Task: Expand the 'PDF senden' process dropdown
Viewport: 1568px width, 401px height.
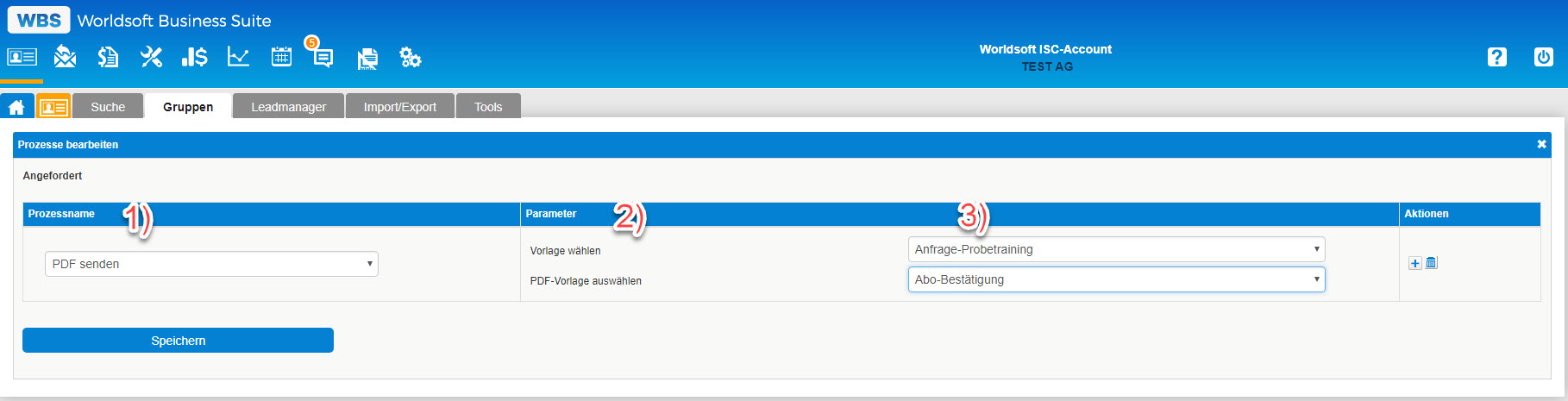Action: [x=211, y=264]
